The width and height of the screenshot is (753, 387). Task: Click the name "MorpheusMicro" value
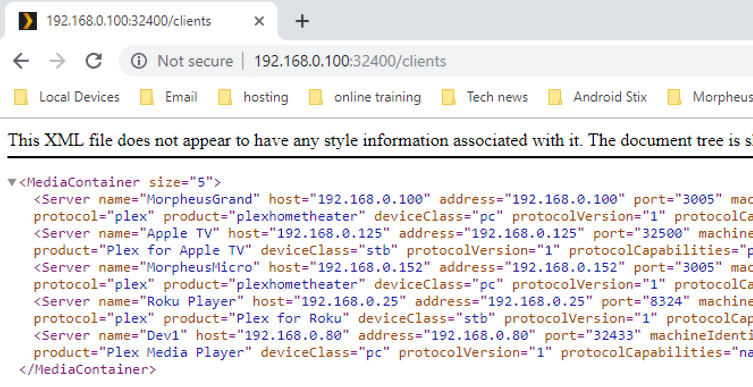coord(199,267)
